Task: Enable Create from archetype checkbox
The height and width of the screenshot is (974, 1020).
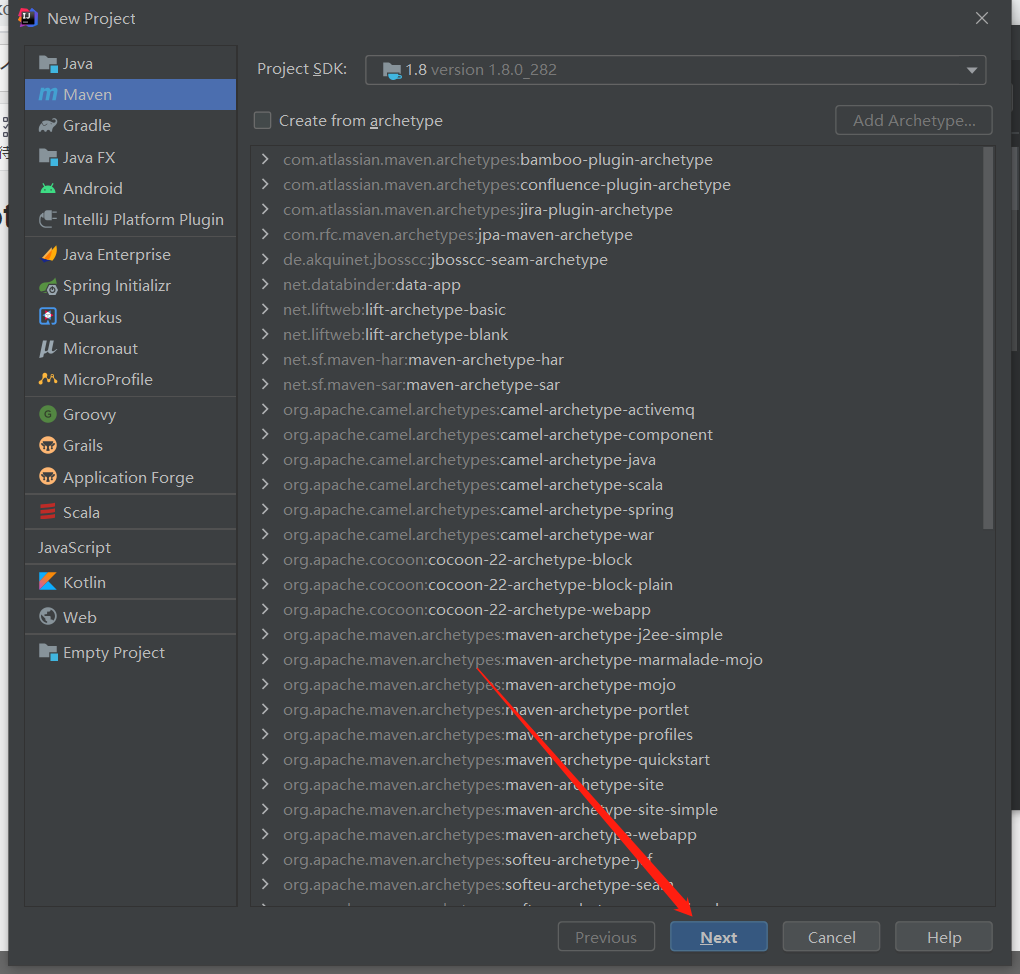Action: pyautogui.click(x=262, y=120)
